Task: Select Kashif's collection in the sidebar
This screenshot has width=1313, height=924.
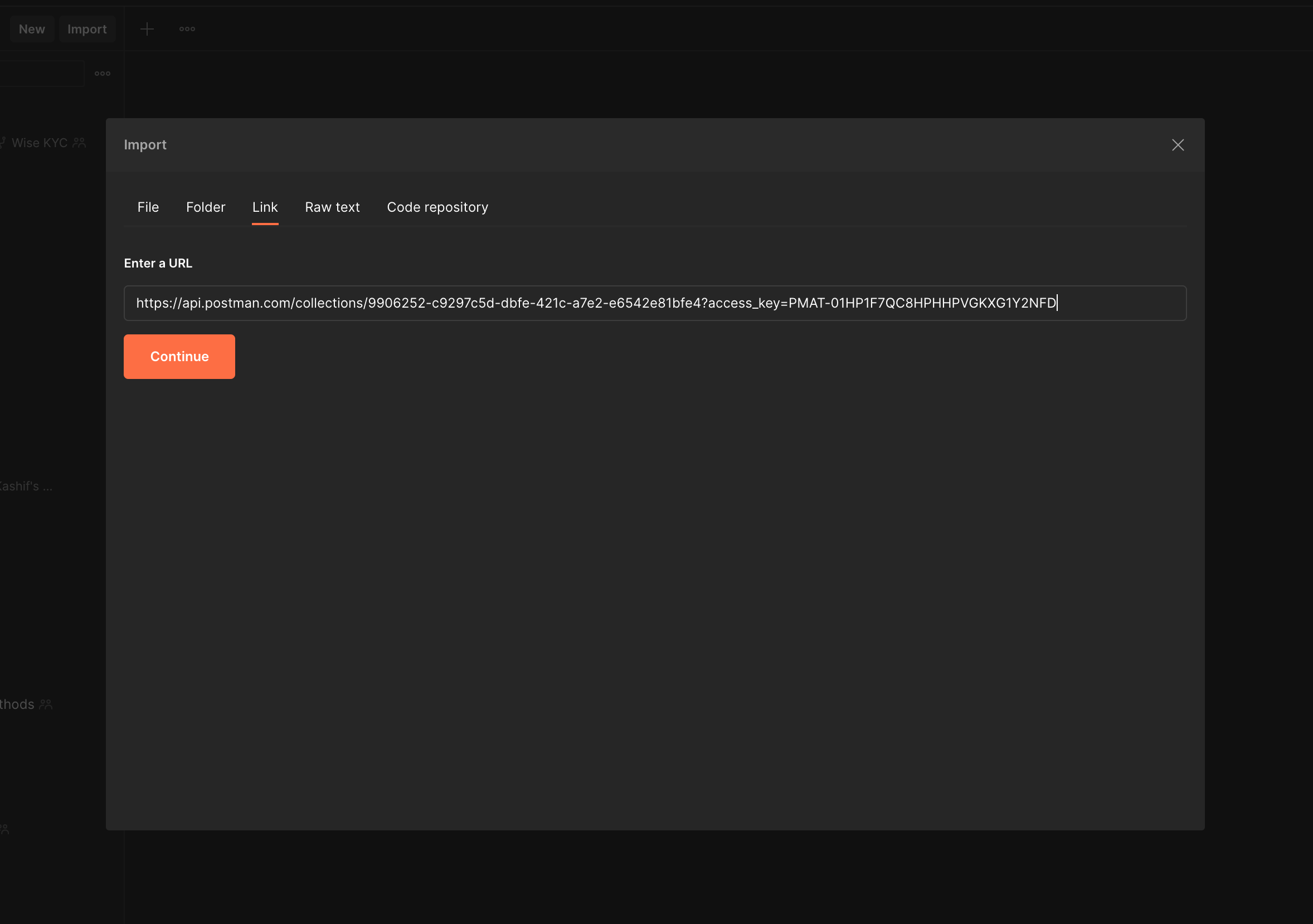Action: [x=26, y=486]
